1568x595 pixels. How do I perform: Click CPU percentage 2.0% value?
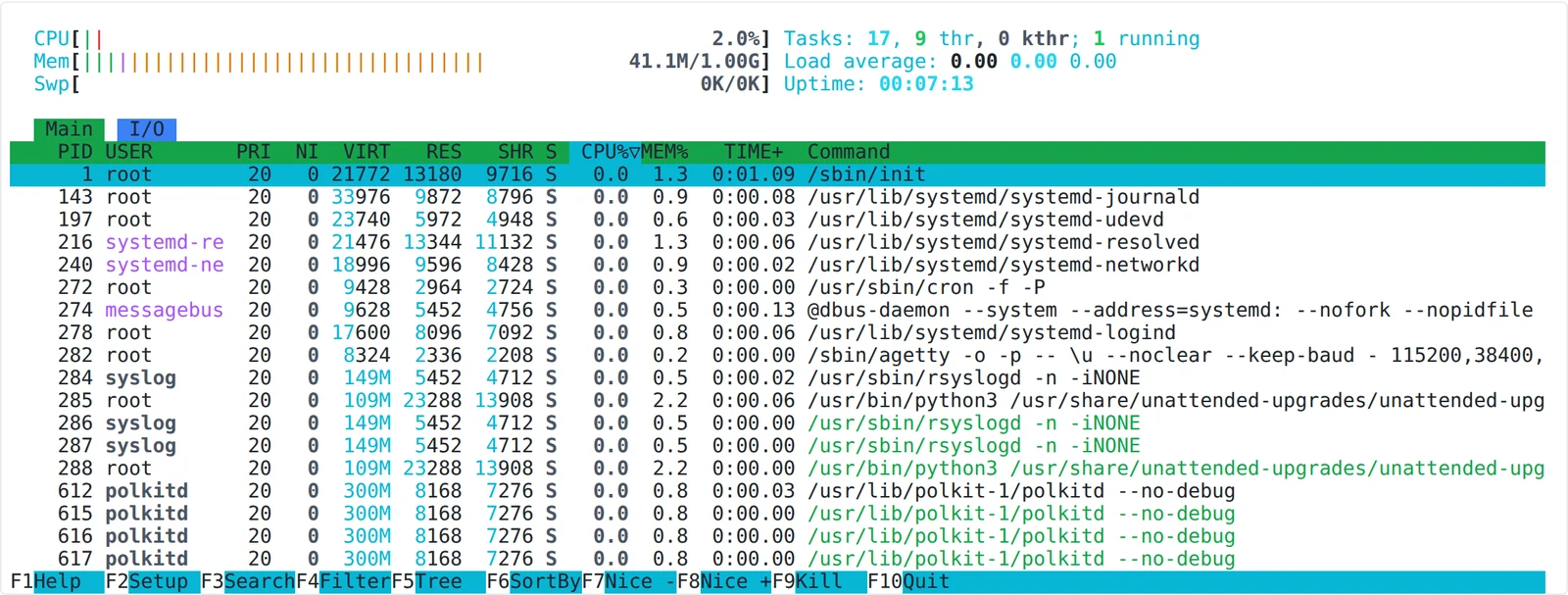point(735,39)
